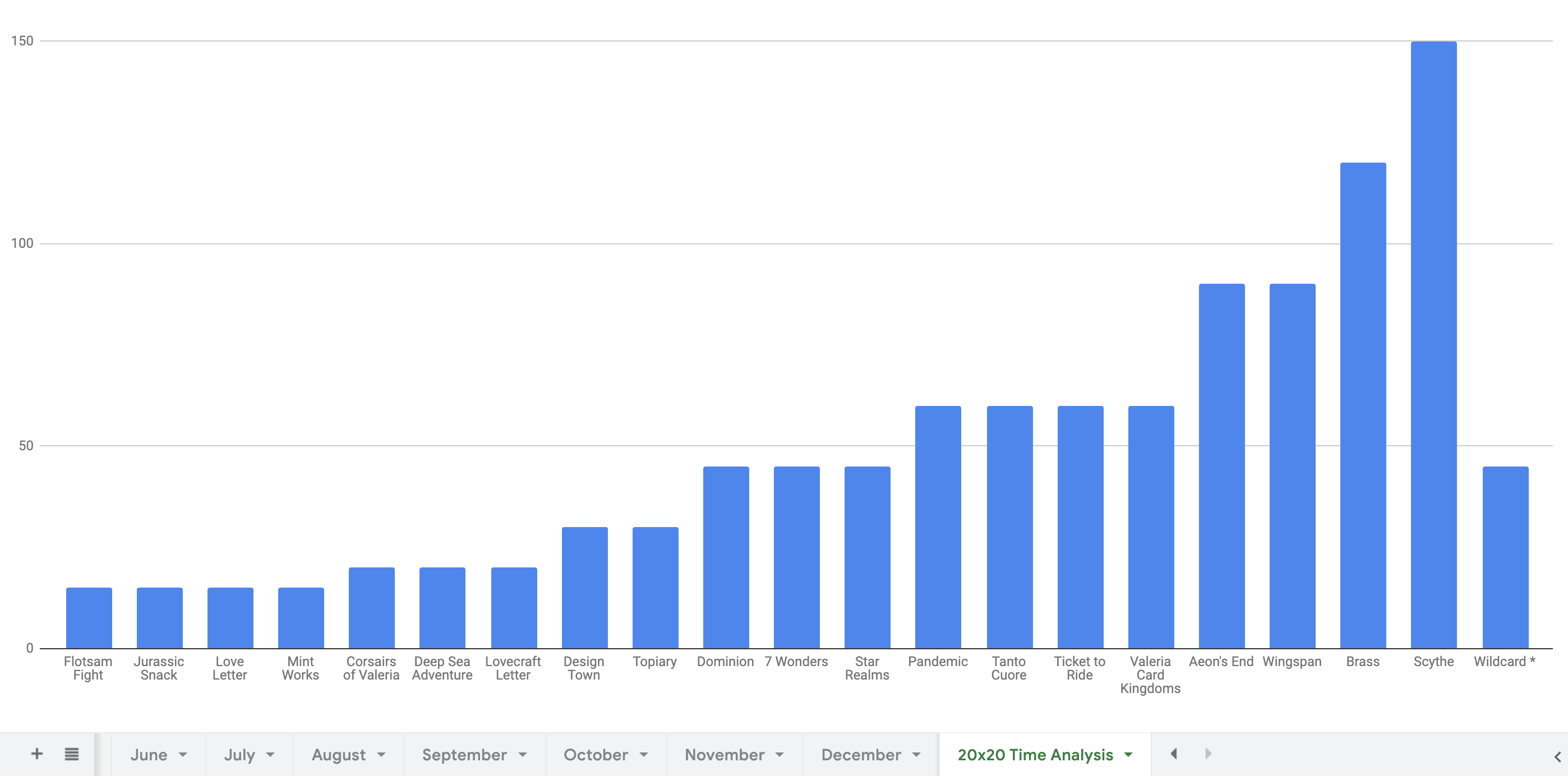1568x776 pixels.
Task: Click the 'Valeria Card Kingdoms' axis label
Action: [x=1150, y=675]
